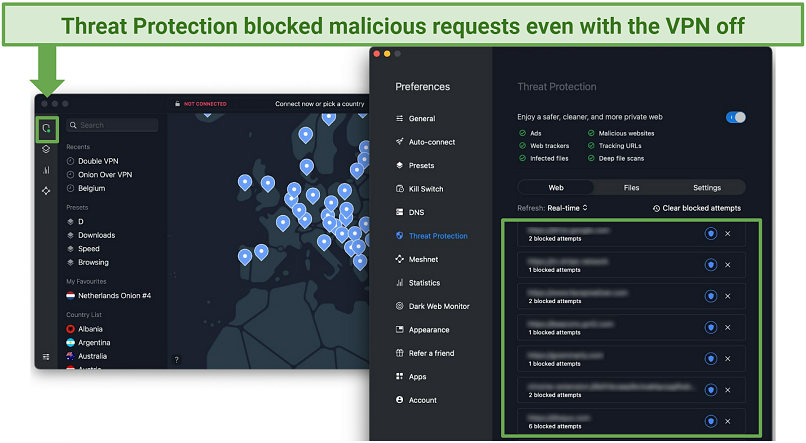Toggle the Threat Protection switch
Viewport: 806px width, 443px height.
pyautogui.click(x=736, y=117)
